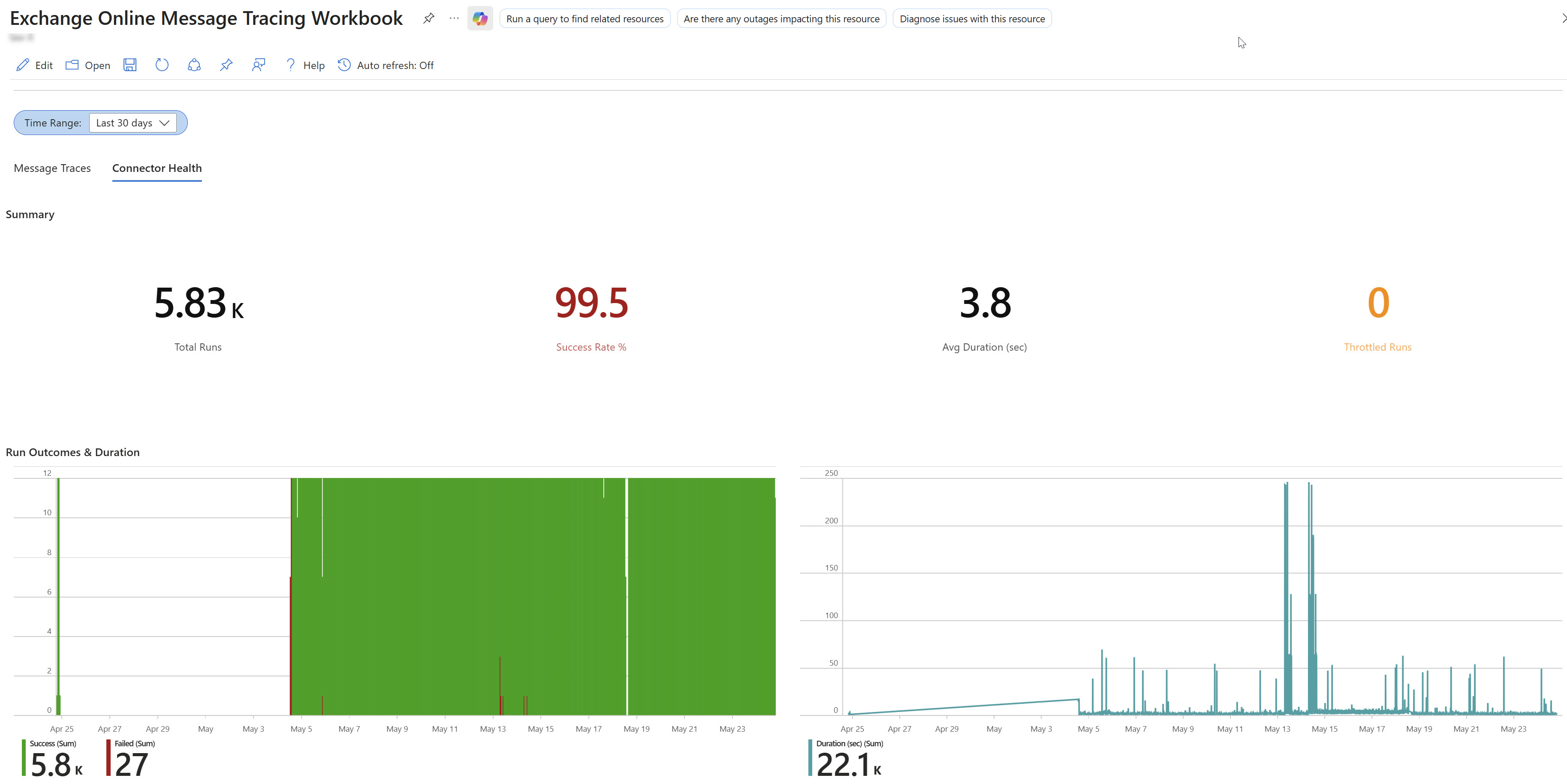Image resolution: width=1567 pixels, height=784 pixels.
Task: Expand the Time Range dropdown
Action: click(x=133, y=123)
